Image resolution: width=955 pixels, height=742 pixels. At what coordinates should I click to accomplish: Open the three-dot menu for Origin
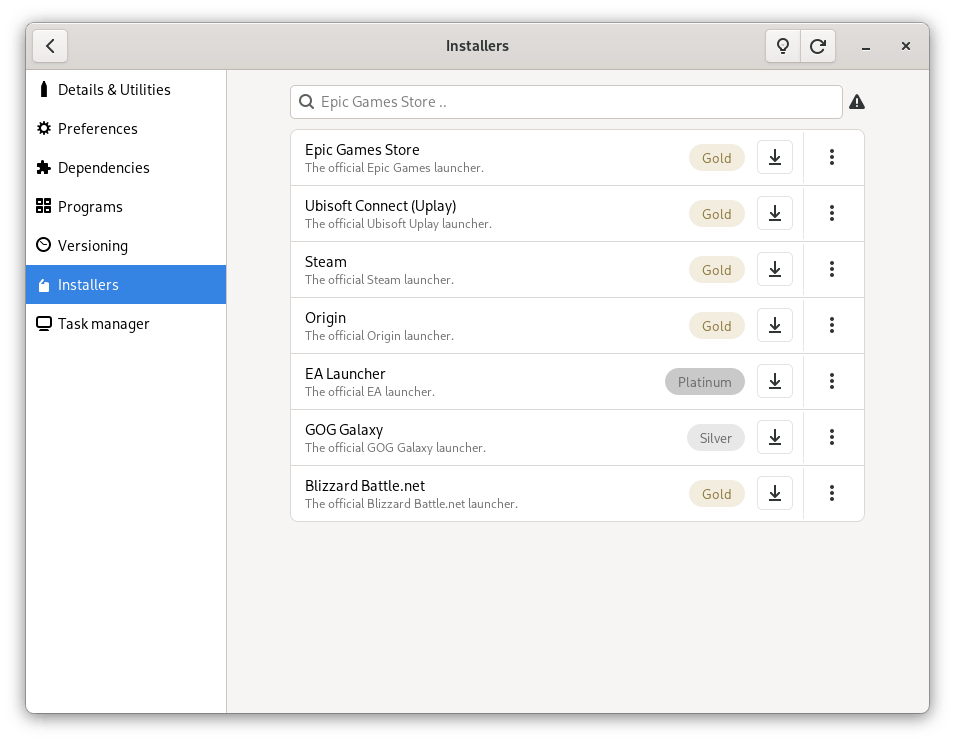(831, 325)
